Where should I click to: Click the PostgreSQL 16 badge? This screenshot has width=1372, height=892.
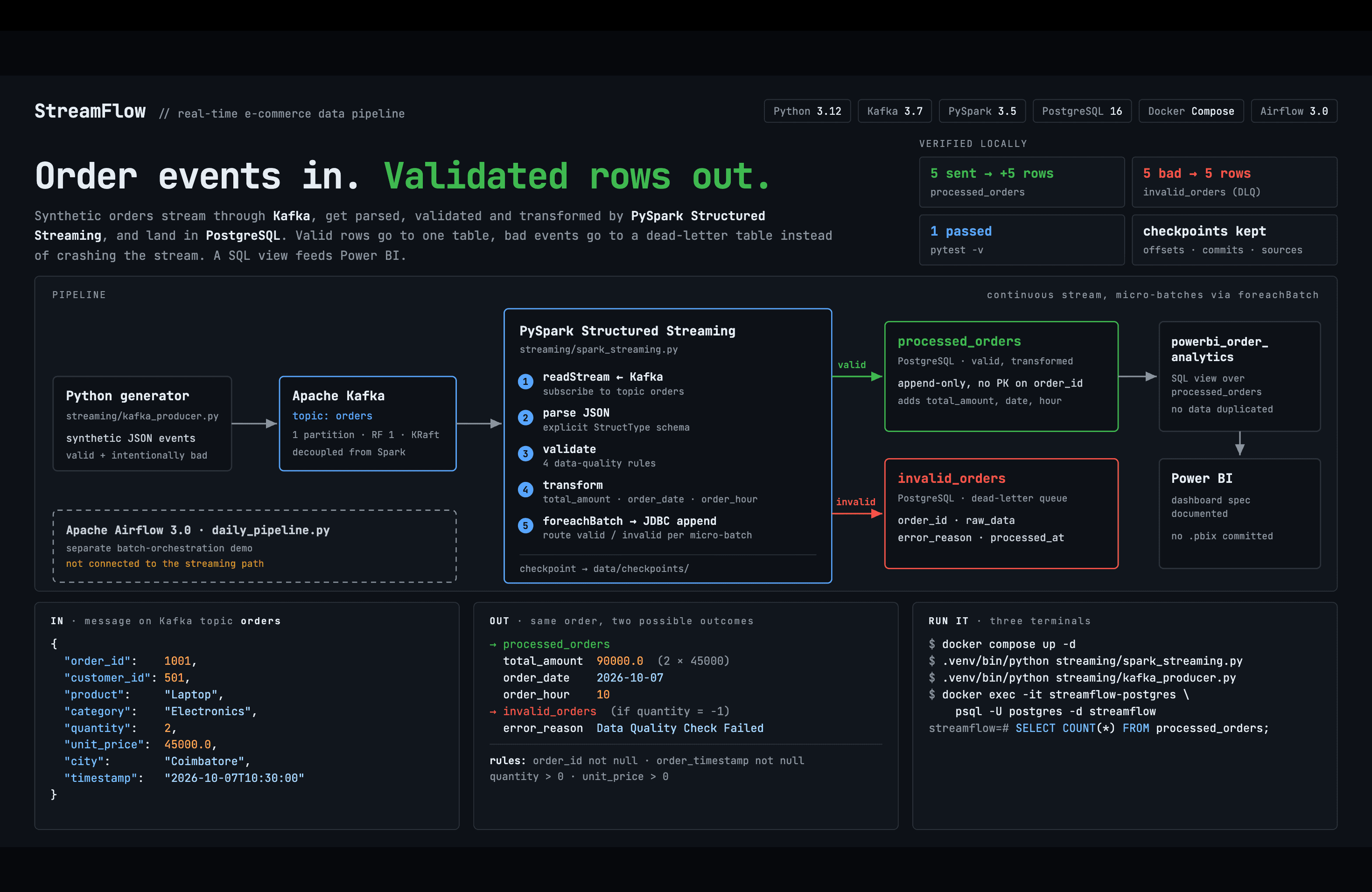(x=1082, y=111)
